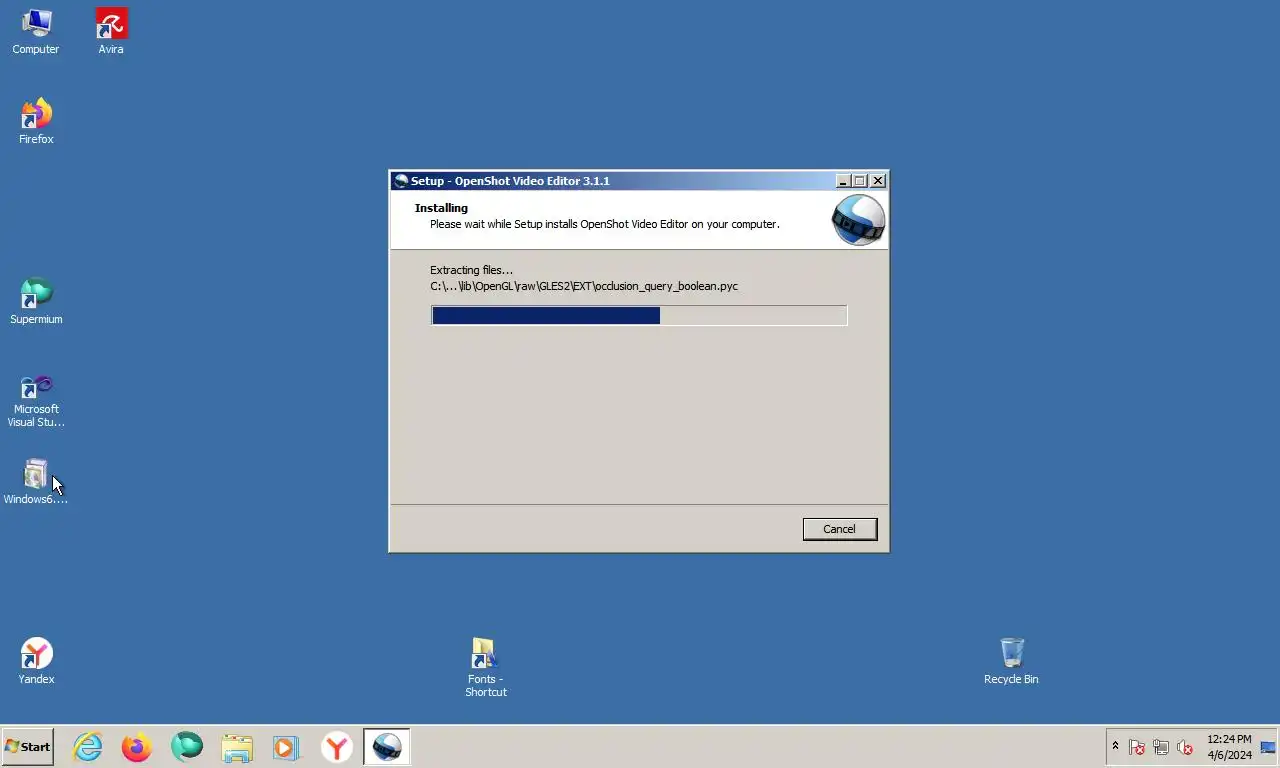Click the network status tray icon
Viewport: 1280px width, 768px height.
pos(1161,747)
